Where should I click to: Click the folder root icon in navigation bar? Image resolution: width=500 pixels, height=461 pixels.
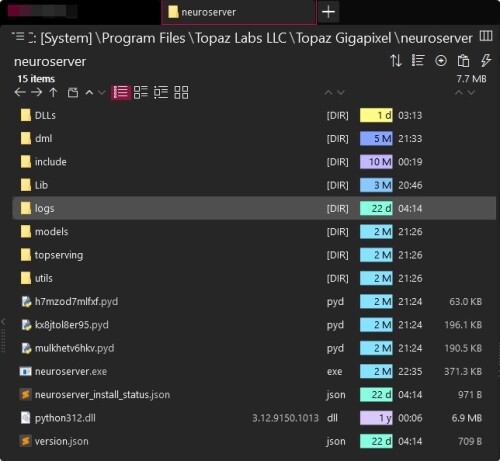tap(73, 92)
